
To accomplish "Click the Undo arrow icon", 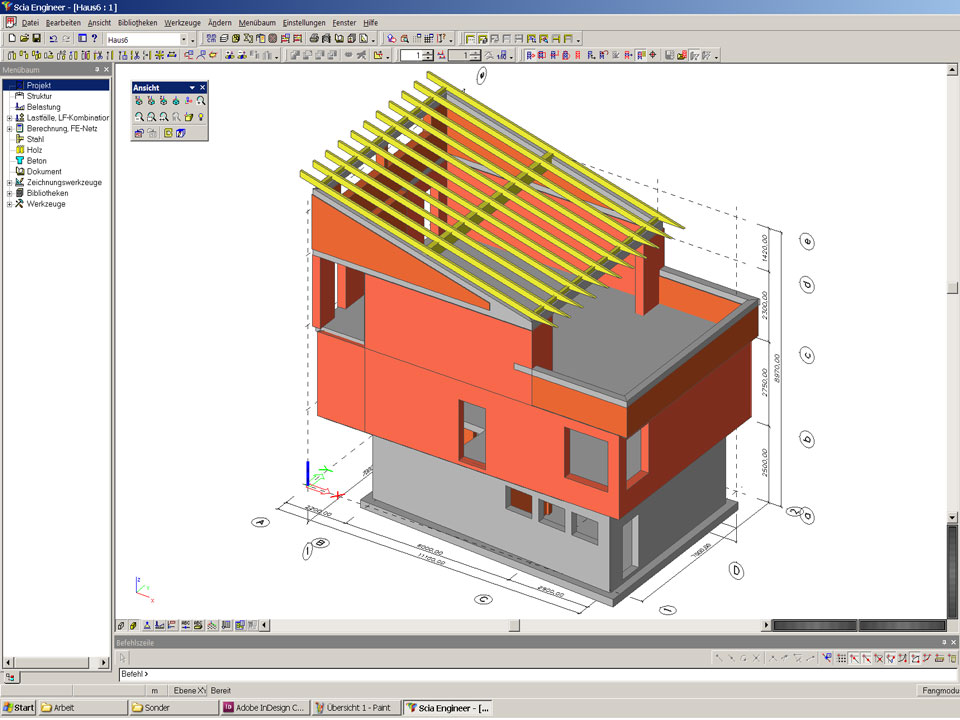I will click(53, 39).
